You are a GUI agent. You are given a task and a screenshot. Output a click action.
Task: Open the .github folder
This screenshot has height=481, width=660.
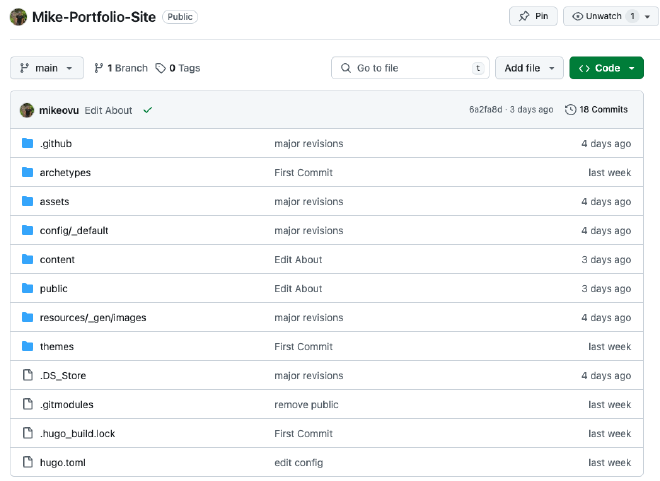tap(56, 144)
